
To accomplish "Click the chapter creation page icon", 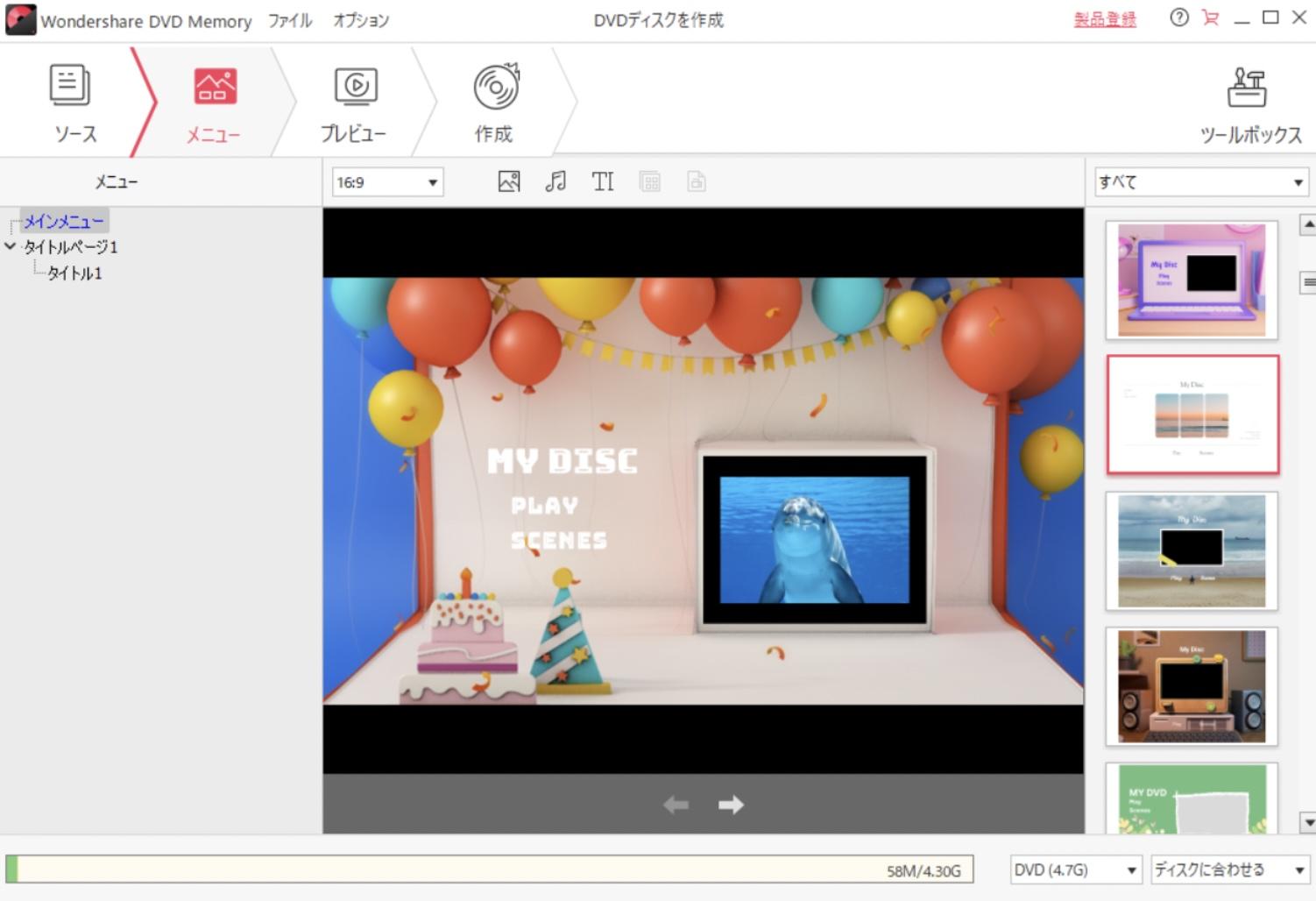I will (697, 181).
